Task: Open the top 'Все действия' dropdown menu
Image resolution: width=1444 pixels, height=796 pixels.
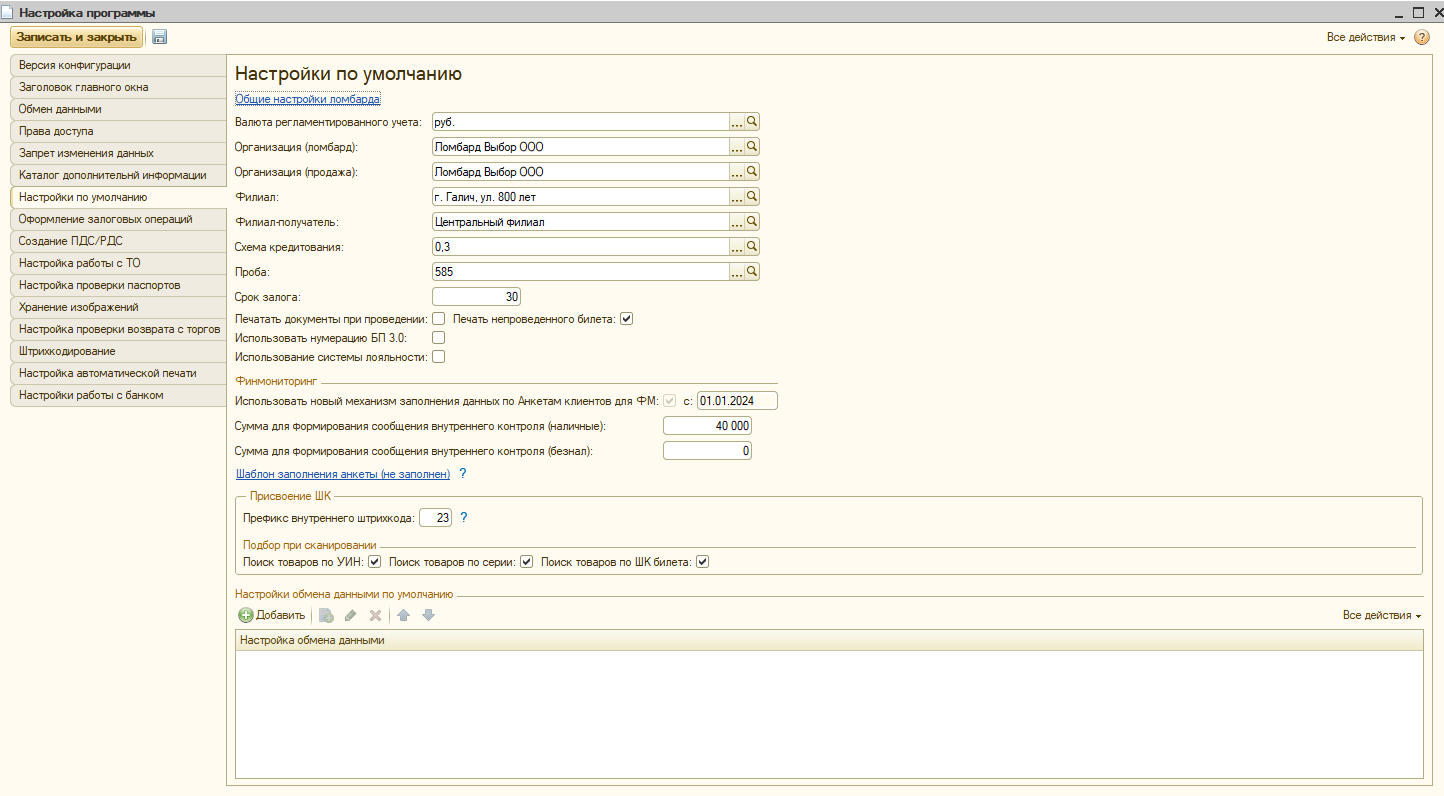Action: [1366, 37]
